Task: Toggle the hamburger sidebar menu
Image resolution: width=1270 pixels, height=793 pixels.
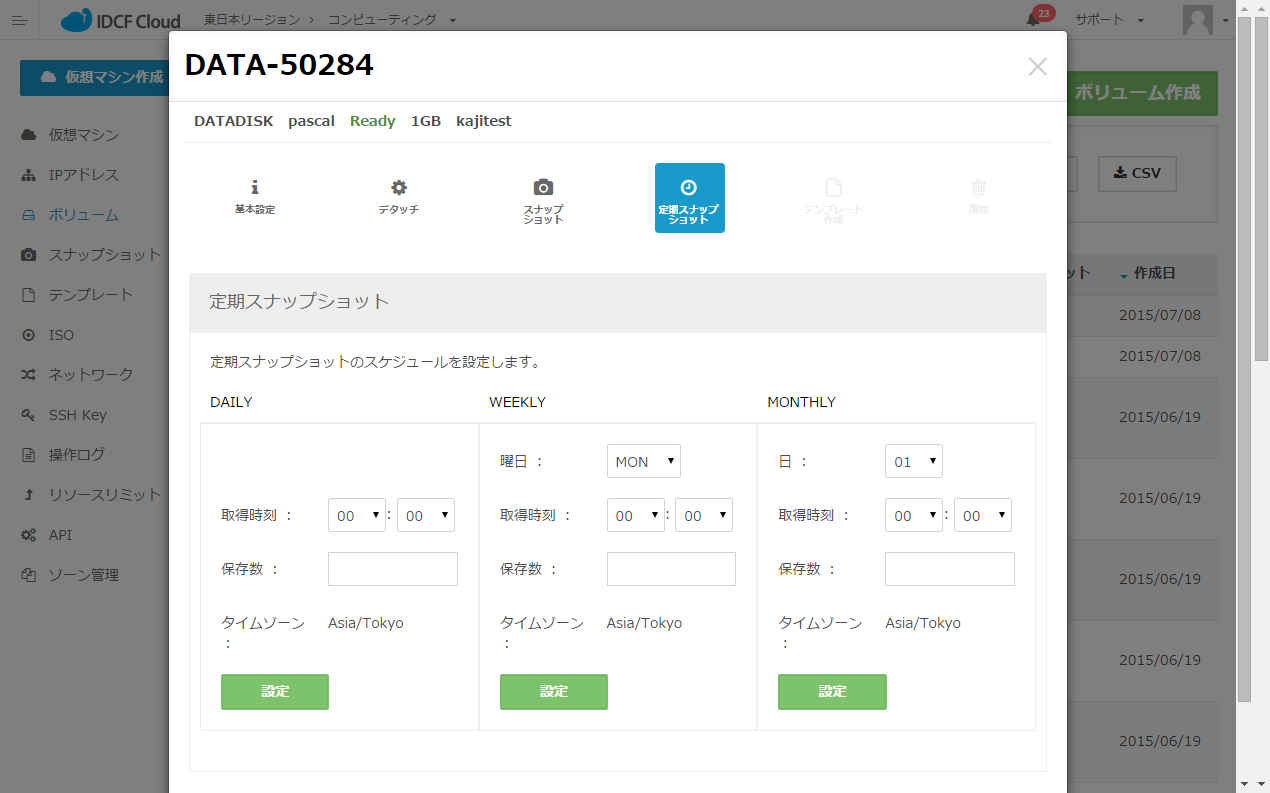Action: pyautogui.click(x=20, y=20)
